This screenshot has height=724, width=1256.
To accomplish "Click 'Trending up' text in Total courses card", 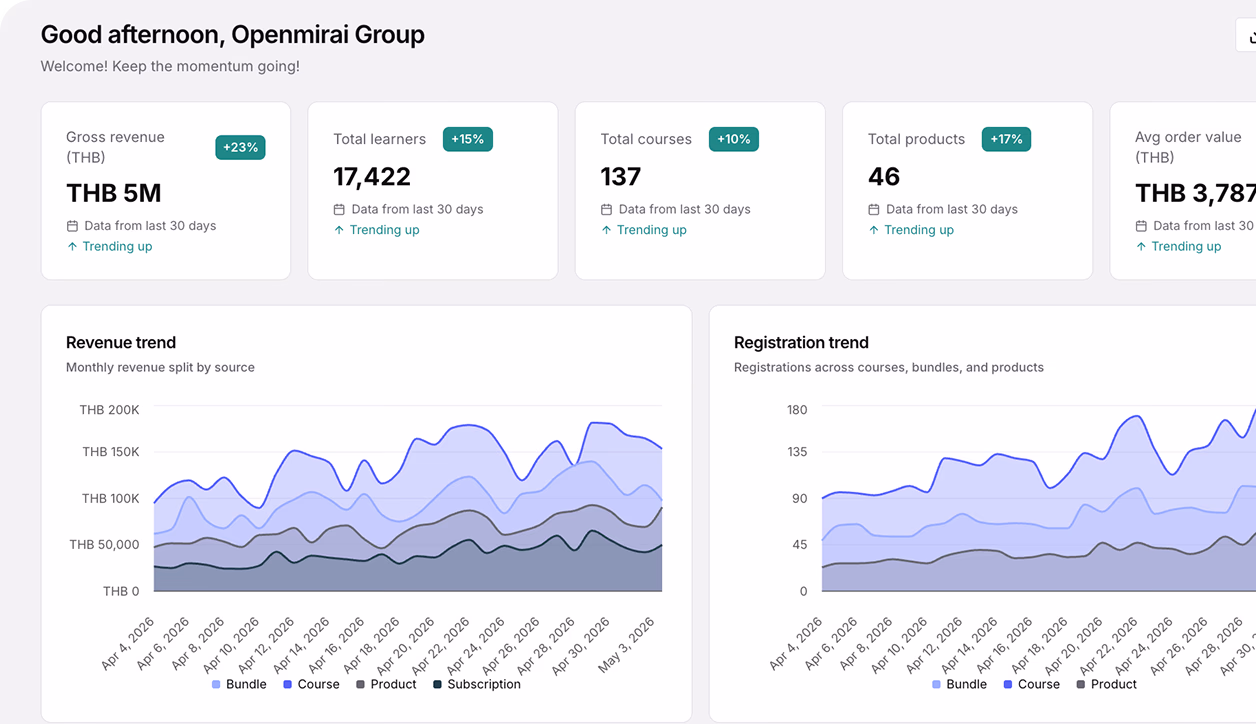I will click(x=651, y=230).
